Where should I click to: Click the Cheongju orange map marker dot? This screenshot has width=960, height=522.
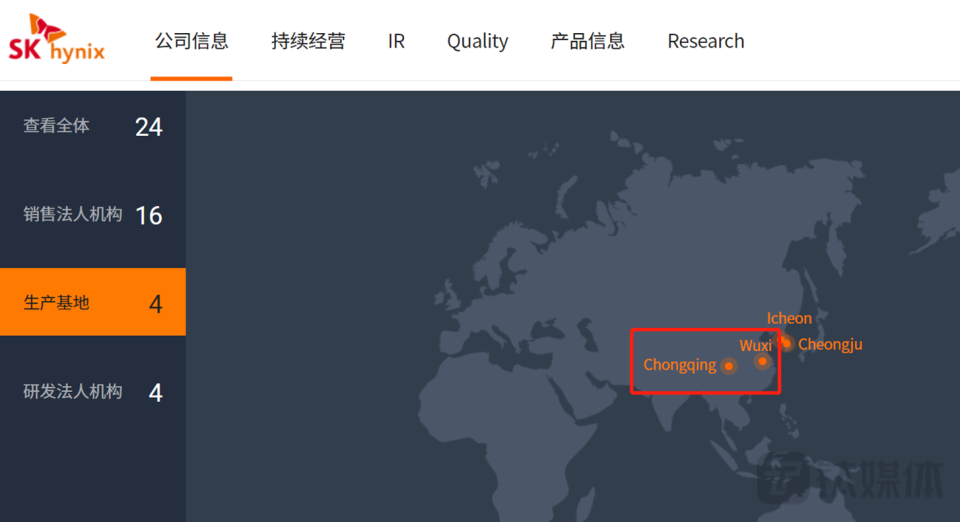(787, 344)
